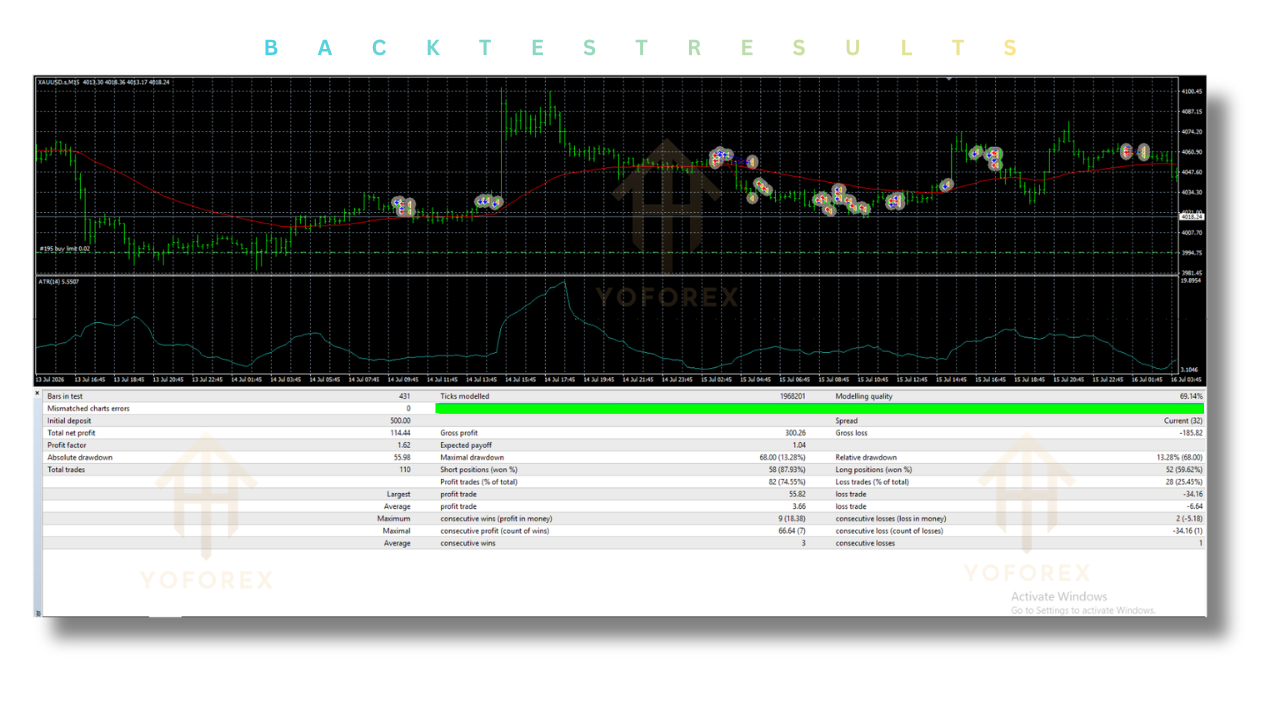Screen dimensions: 1280x720
Task: Select the short positions value 58 (87.93%)
Action: pos(785,469)
